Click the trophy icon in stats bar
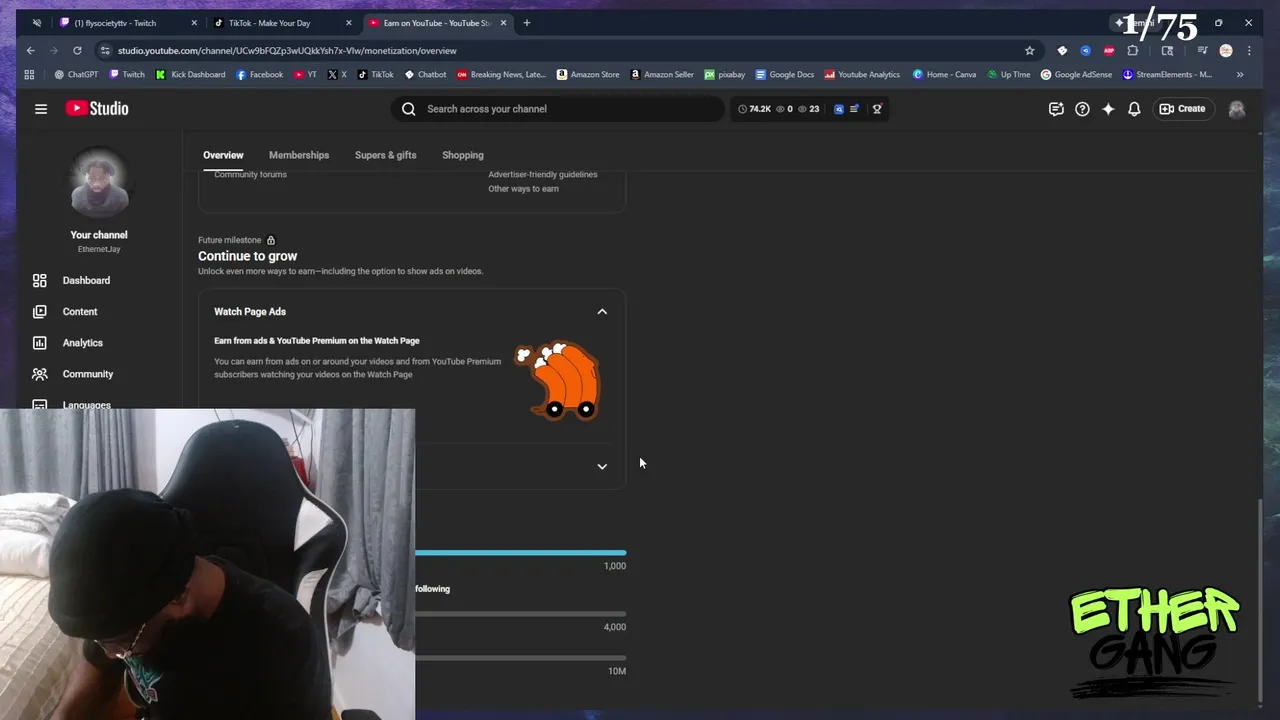1280x720 pixels. (x=877, y=109)
